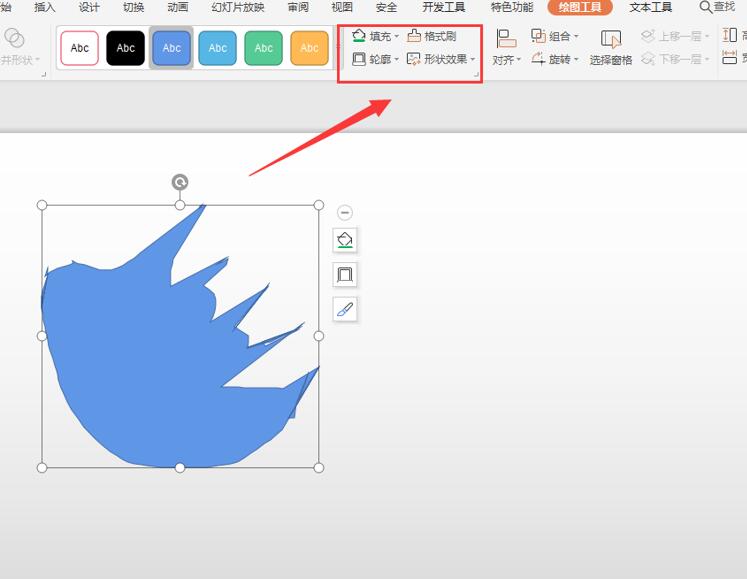
Task: Collapse the floating quick toolbar minus button
Action: coord(345,212)
